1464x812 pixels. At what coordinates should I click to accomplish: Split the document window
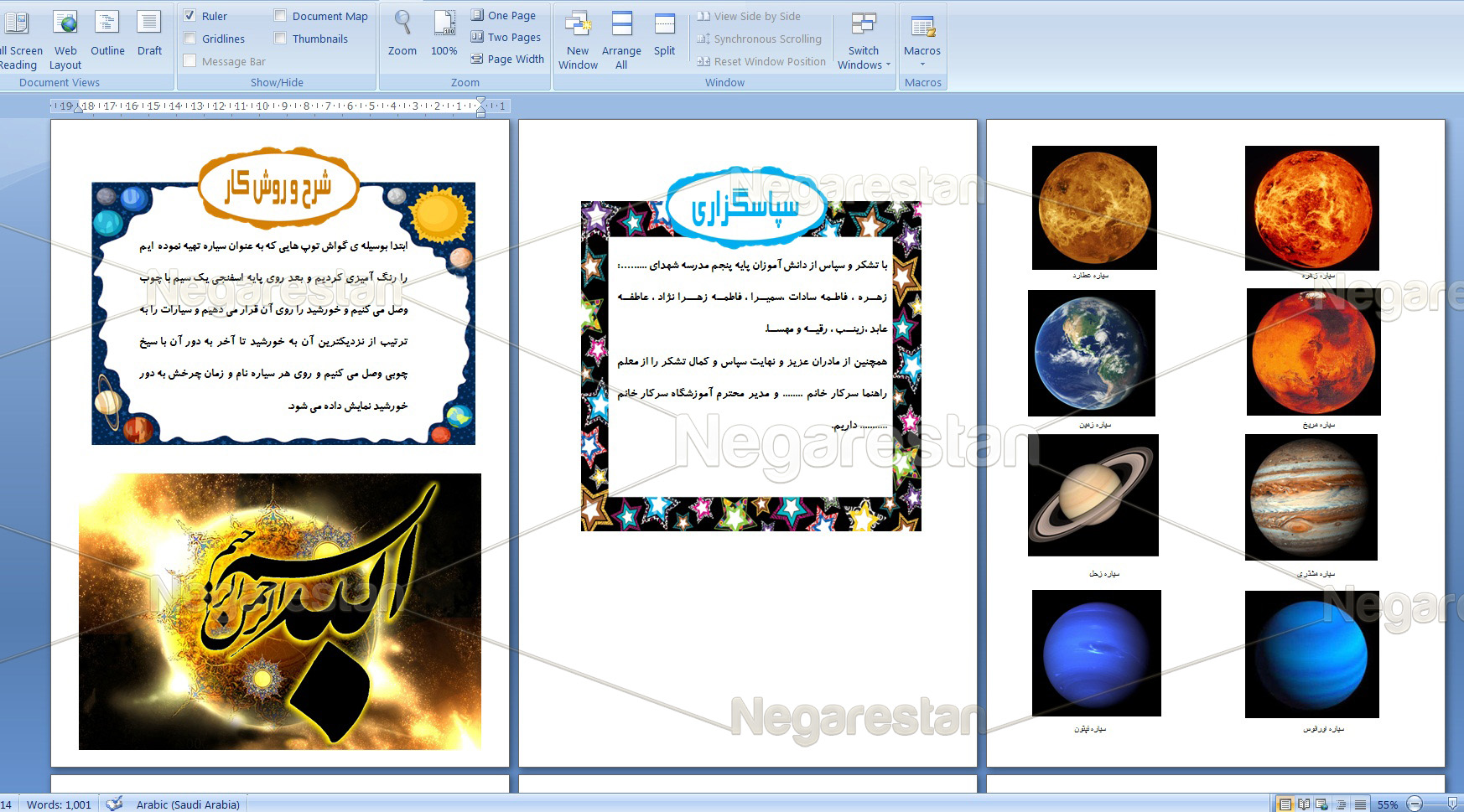pyautogui.click(x=664, y=34)
